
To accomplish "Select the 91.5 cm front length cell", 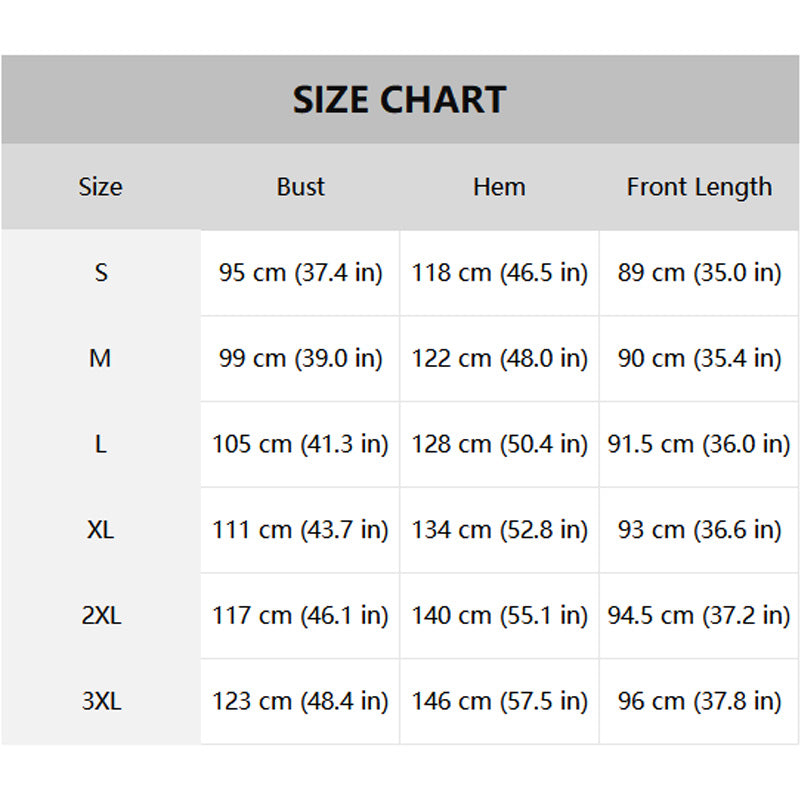I will (699, 444).
